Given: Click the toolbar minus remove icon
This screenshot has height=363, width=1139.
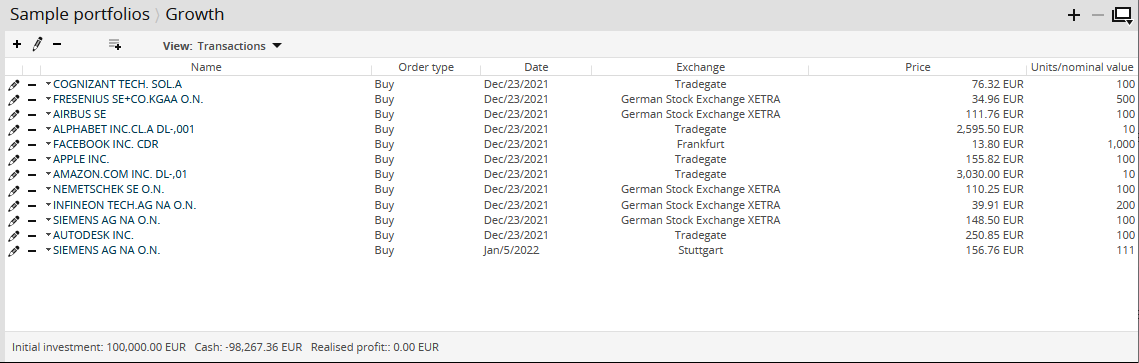Looking at the screenshot, I should [x=57, y=45].
